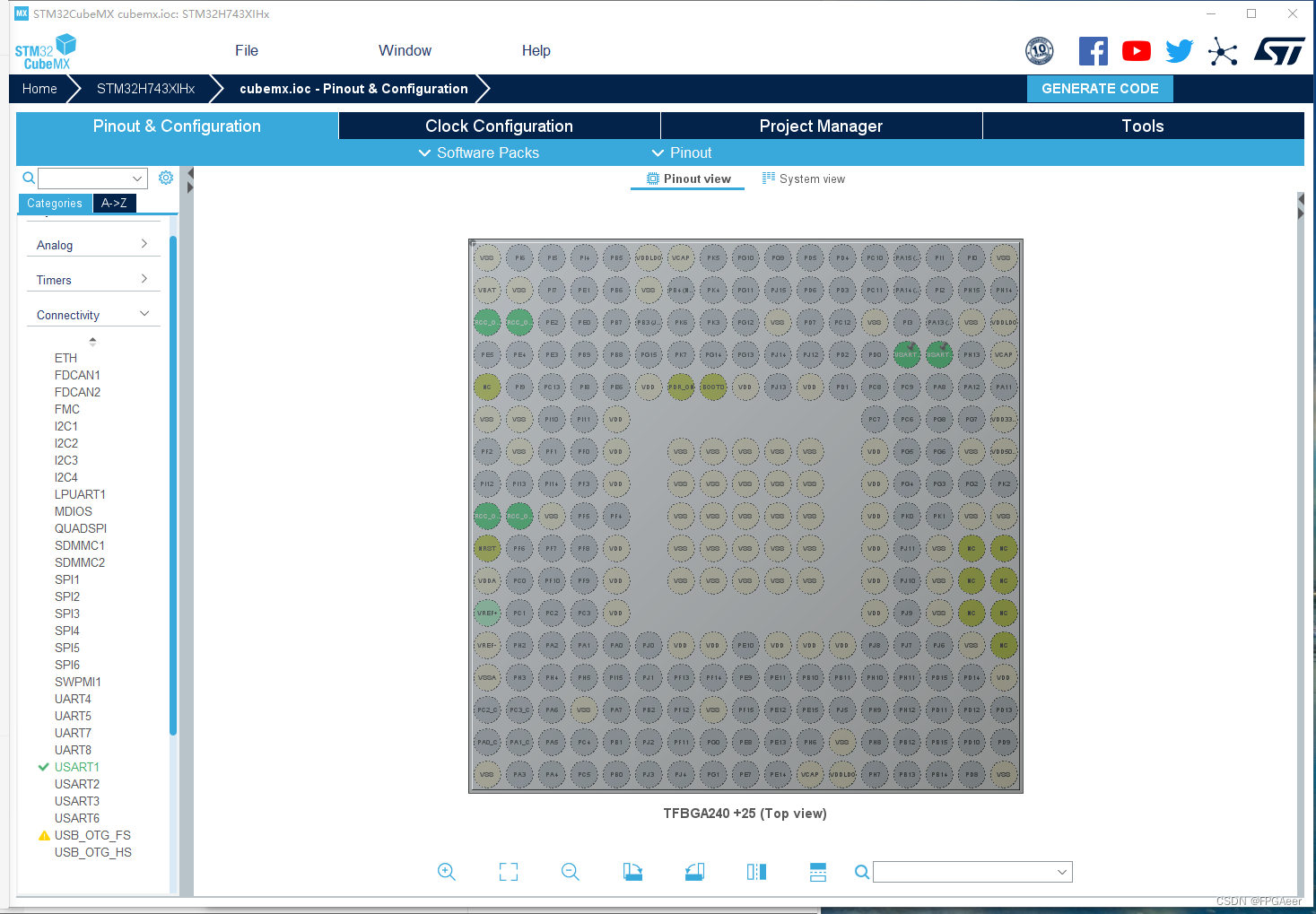Click the ST logo
The width and height of the screenshot is (1316, 914).
(x=1279, y=51)
